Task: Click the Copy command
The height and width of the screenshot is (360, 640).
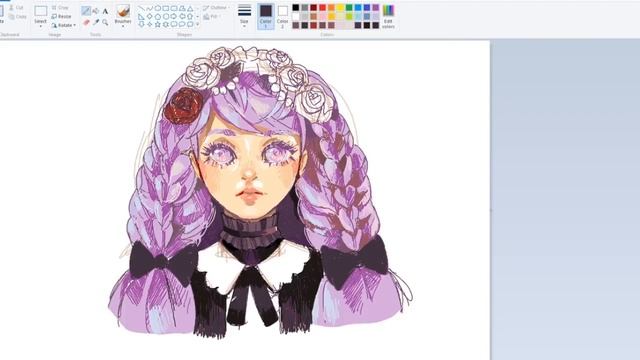Action: point(18,17)
